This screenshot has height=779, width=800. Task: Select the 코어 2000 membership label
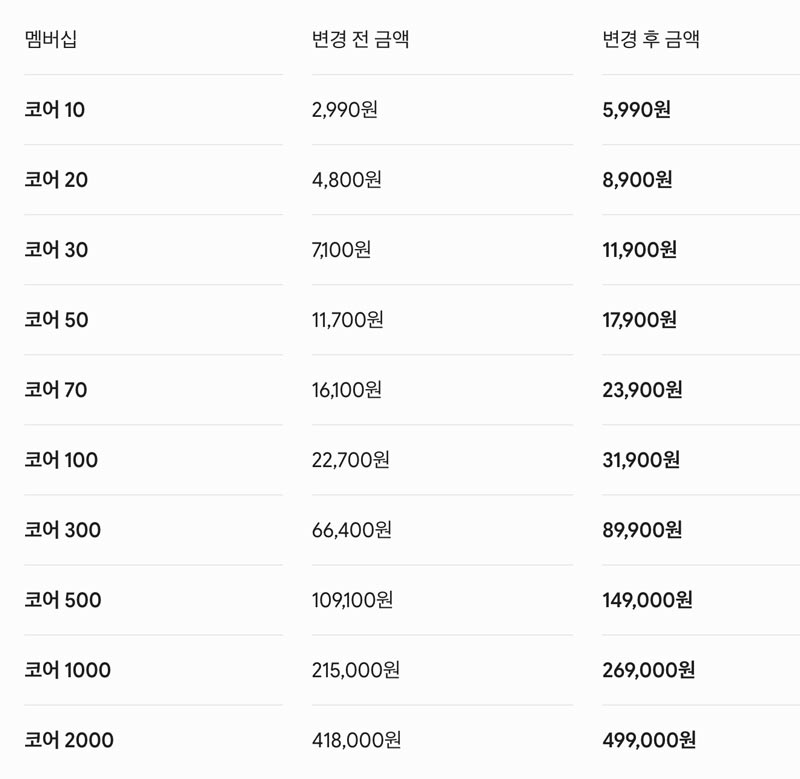point(69,740)
